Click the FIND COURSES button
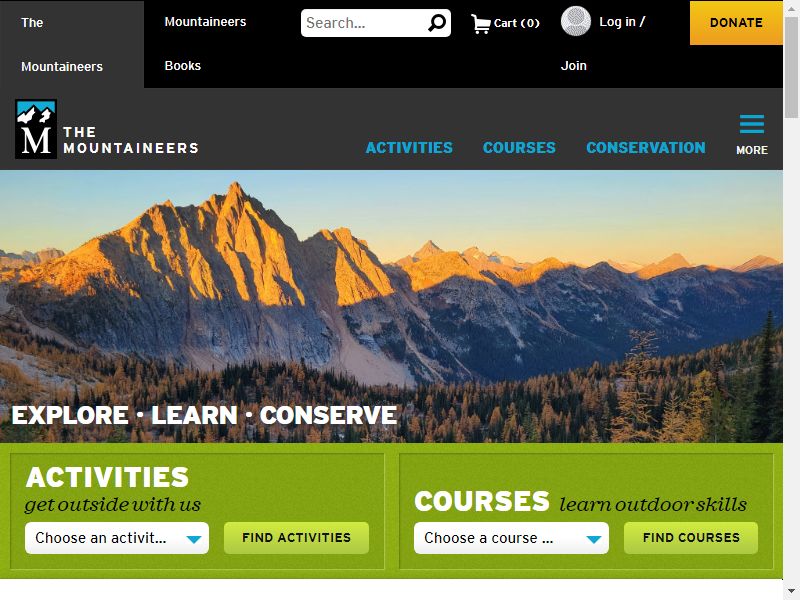This screenshot has width=800, height=600. [691, 538]
